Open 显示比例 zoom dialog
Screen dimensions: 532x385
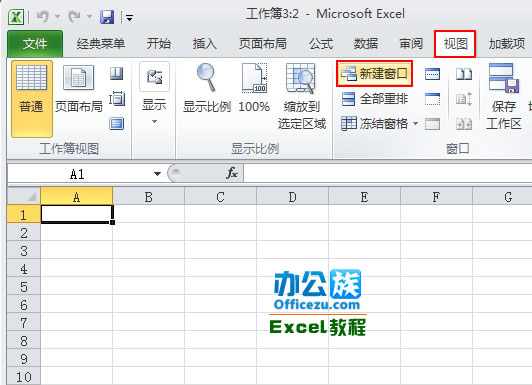tap(207, 88)
